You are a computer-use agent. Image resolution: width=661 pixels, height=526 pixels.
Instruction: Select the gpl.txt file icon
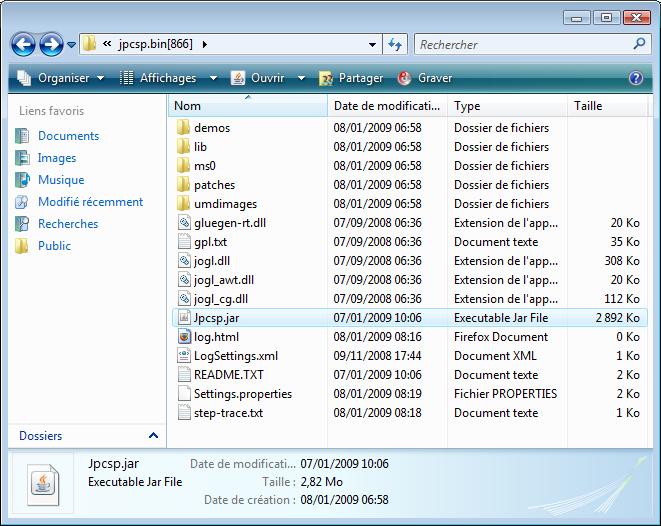pyautogui.click(x=184, y=242)
